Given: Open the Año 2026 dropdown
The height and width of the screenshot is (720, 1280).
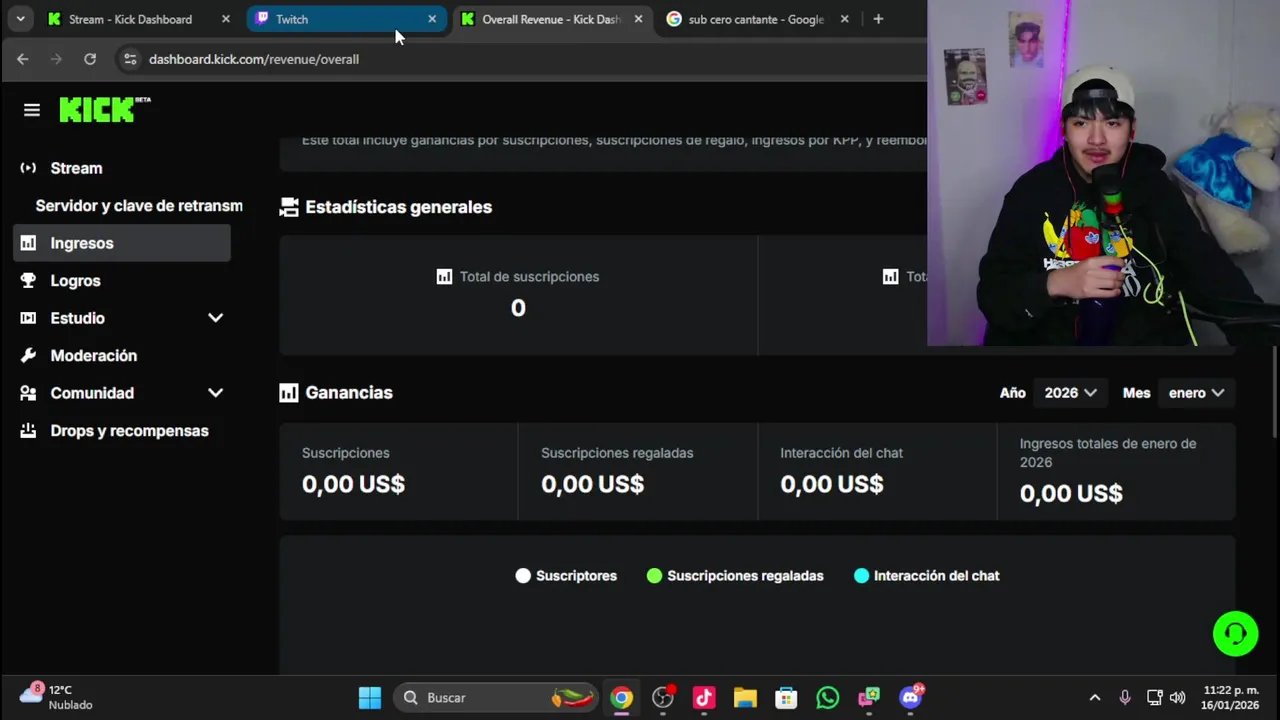Looking at the screenshot, I should click(1070, 393).
